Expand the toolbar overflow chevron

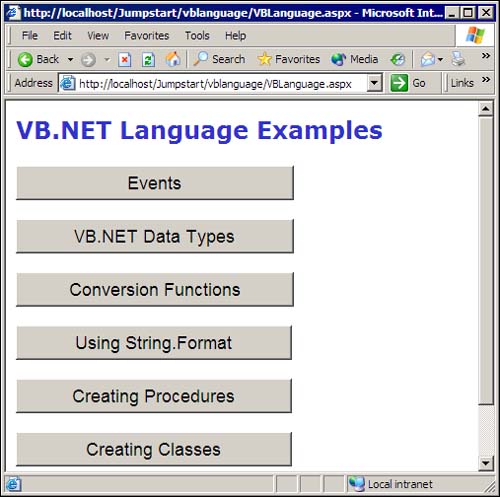coord(486,56)
